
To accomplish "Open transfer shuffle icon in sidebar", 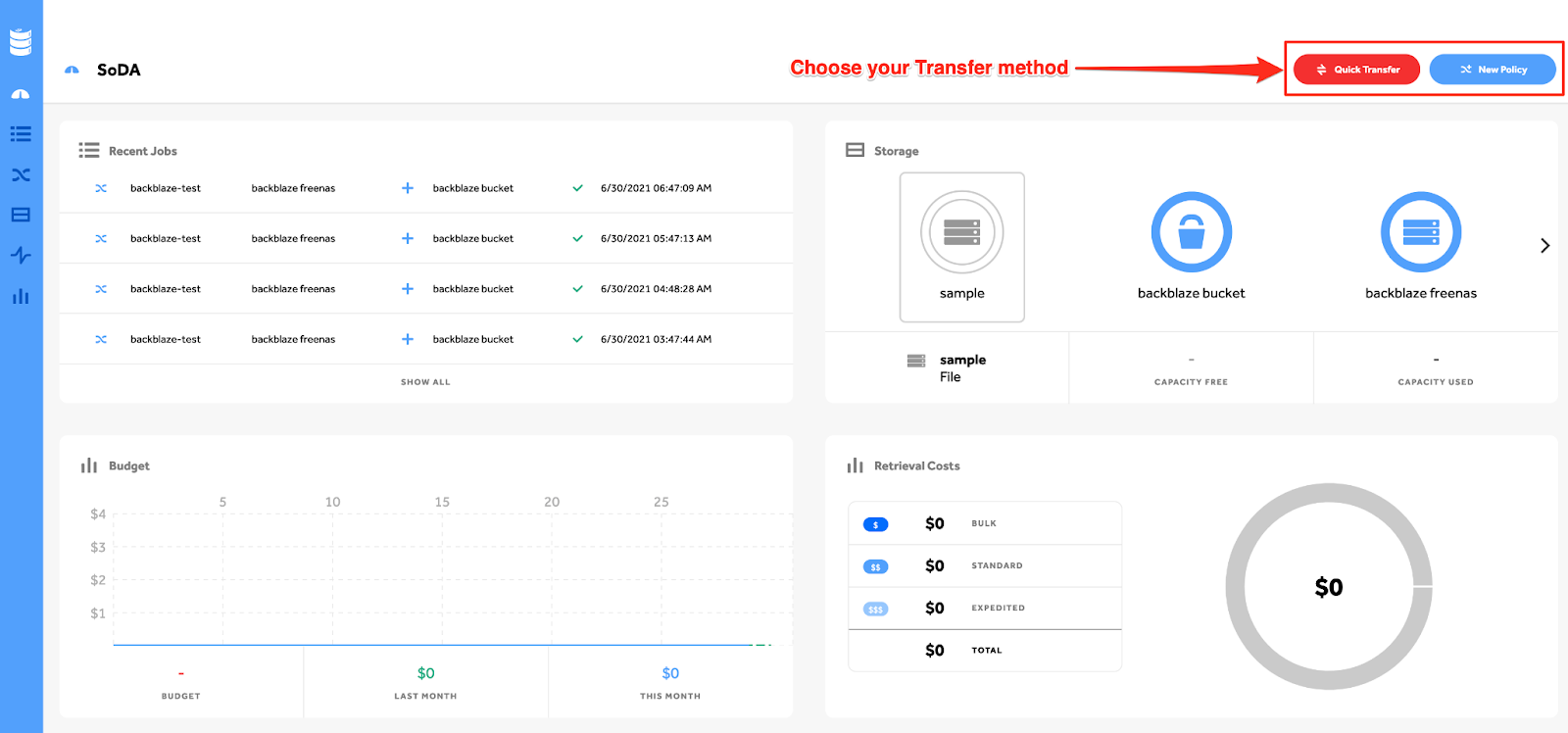I will click(21, 174).
